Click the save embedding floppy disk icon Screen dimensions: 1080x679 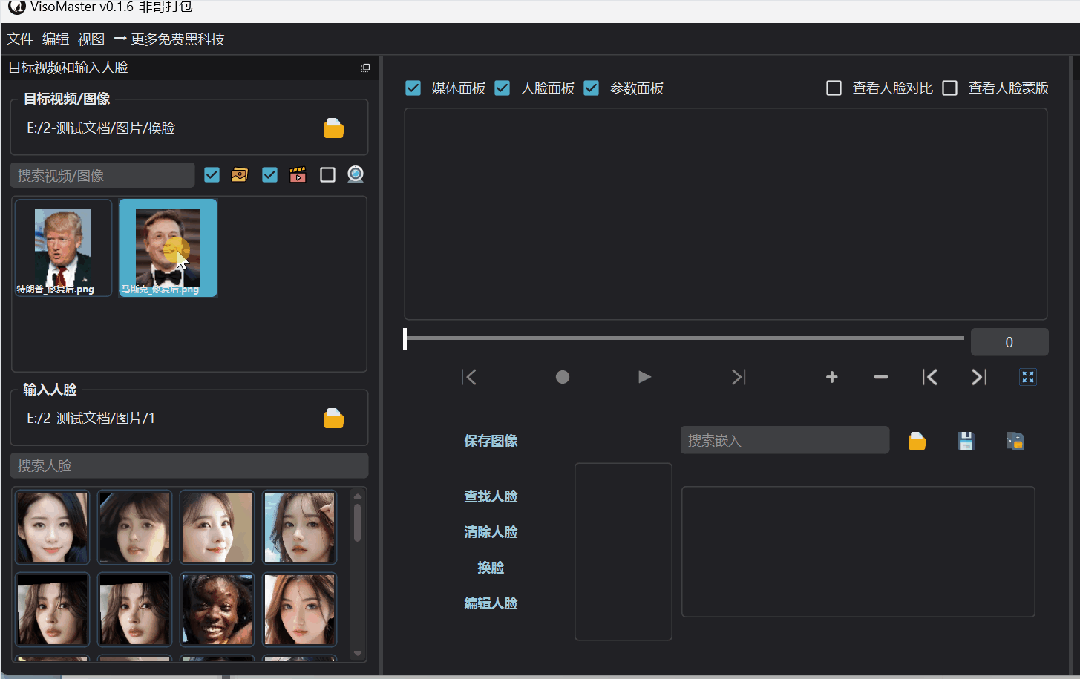tap(965, 440)
